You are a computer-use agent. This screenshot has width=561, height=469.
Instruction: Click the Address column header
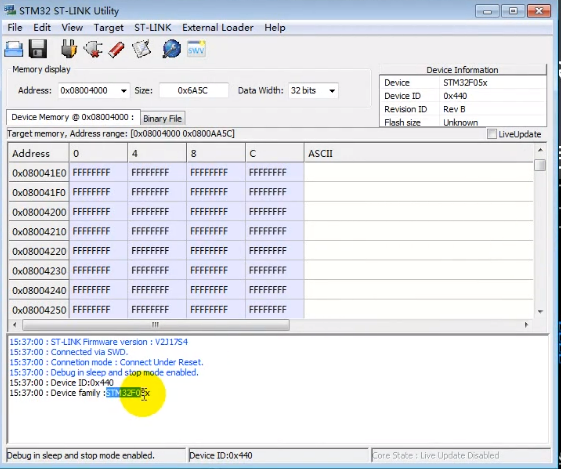pyautogui.click(x=39, y=153)
